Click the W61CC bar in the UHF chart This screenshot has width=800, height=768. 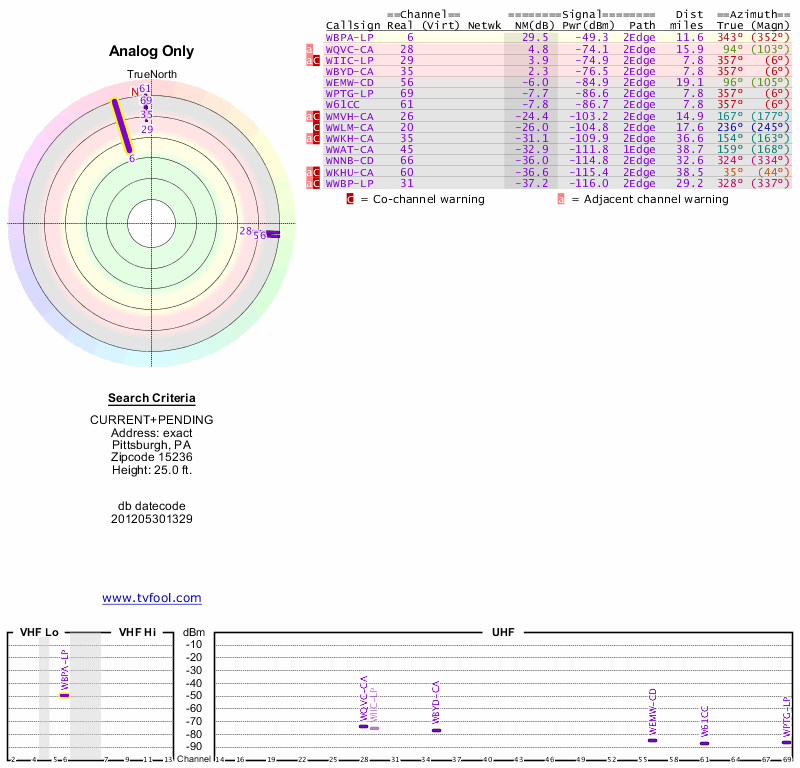pyautogui.click(x=704, y=743)
